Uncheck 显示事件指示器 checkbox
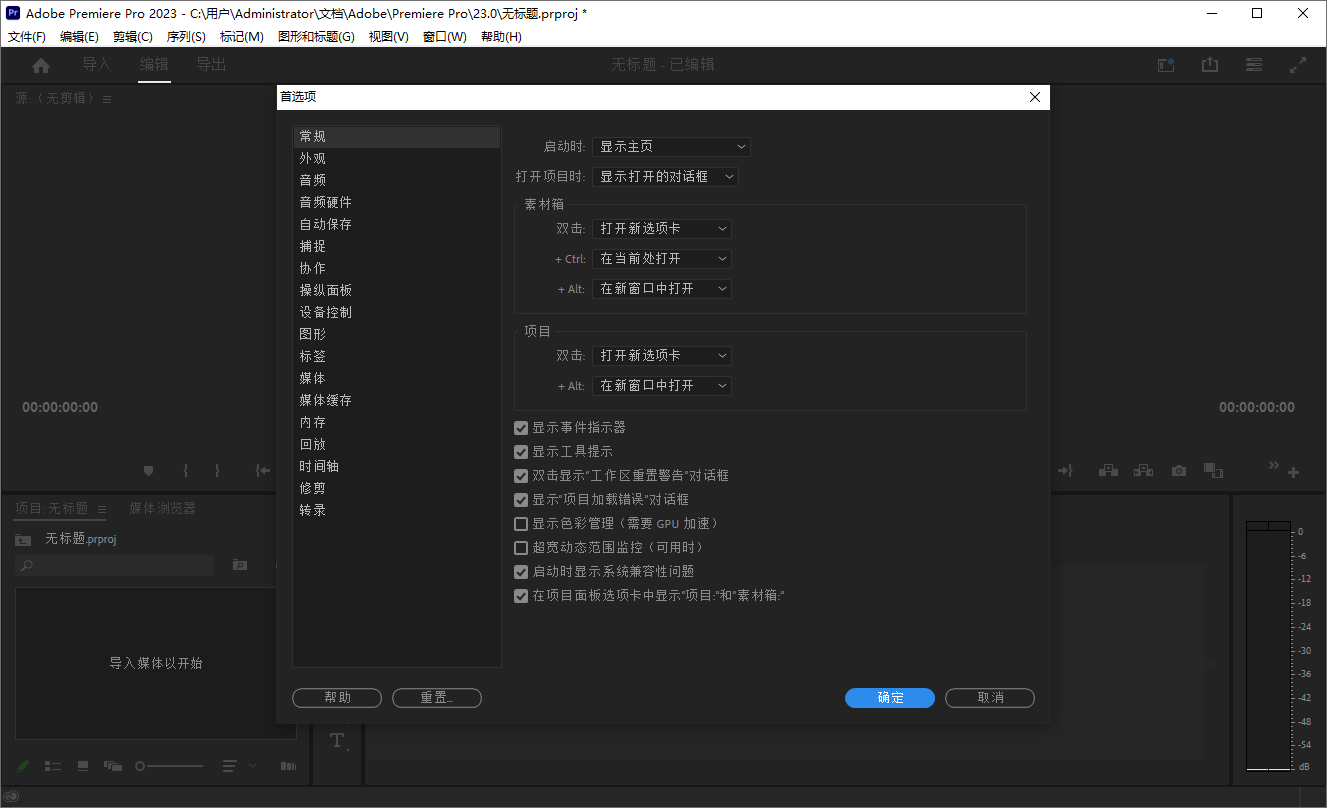 (x=520, y=427)
